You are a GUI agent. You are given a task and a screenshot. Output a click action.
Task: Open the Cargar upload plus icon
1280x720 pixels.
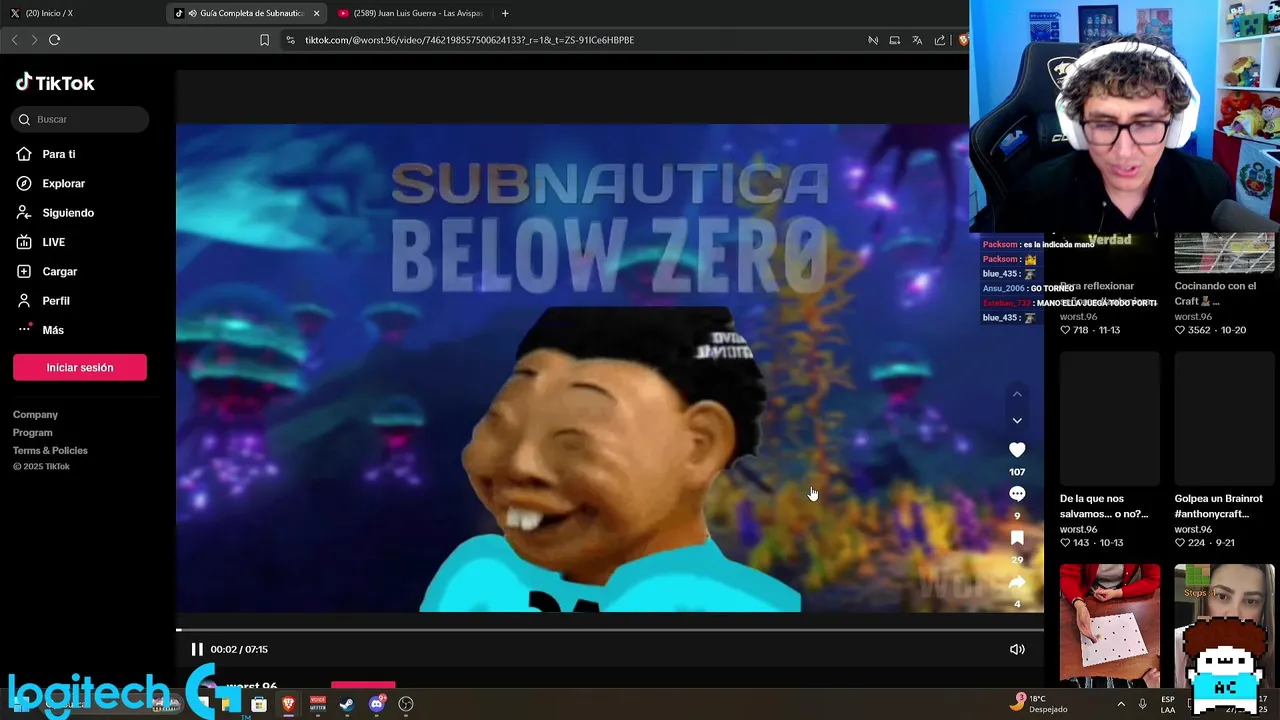[x=24, y=271]
